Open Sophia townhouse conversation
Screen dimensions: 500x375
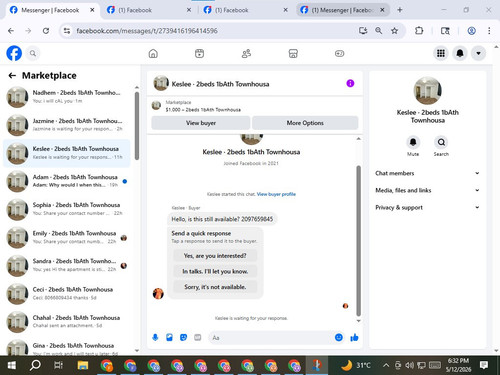(x=67, y=209)
